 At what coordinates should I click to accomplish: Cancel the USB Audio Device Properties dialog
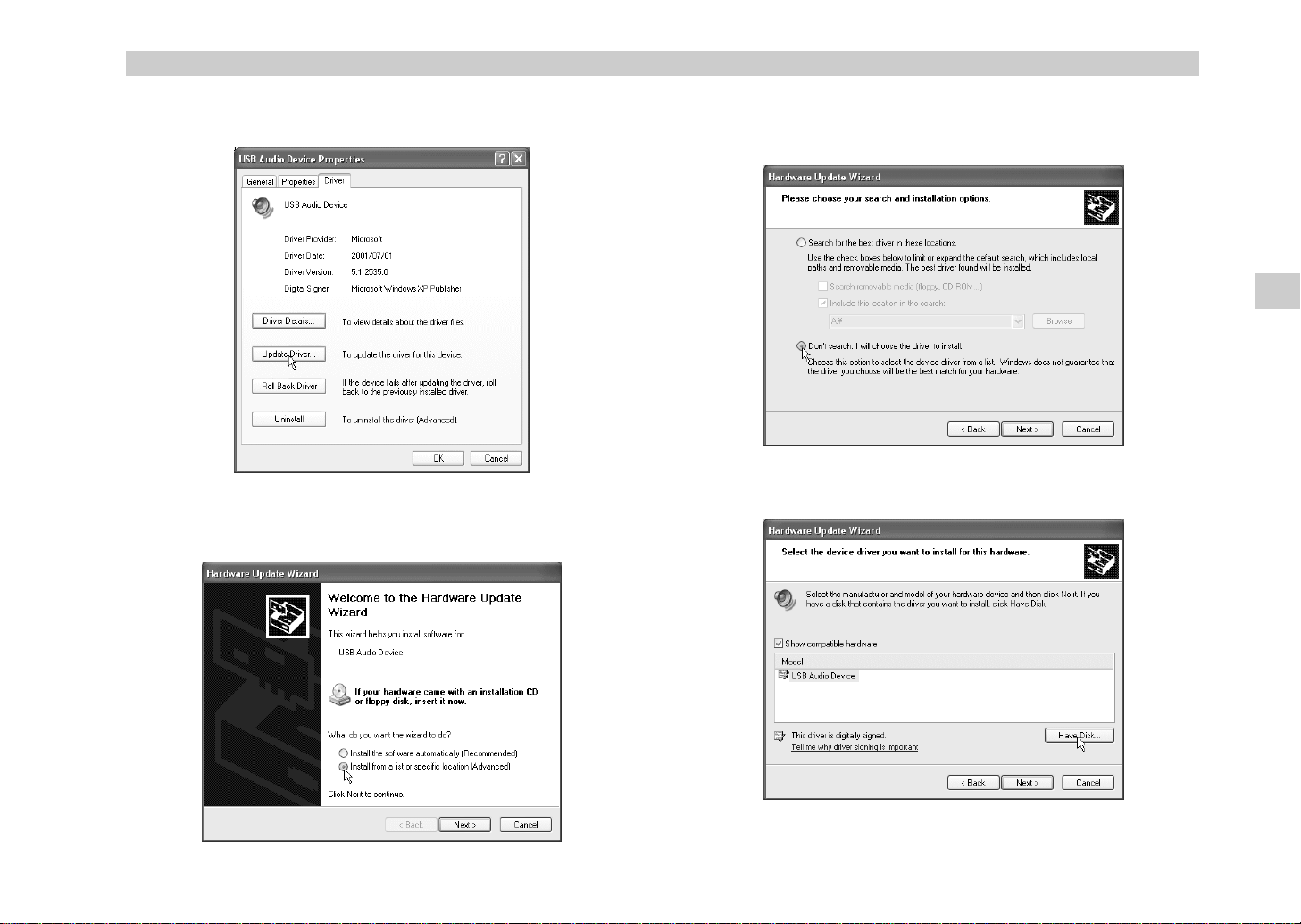click(496, 459)
